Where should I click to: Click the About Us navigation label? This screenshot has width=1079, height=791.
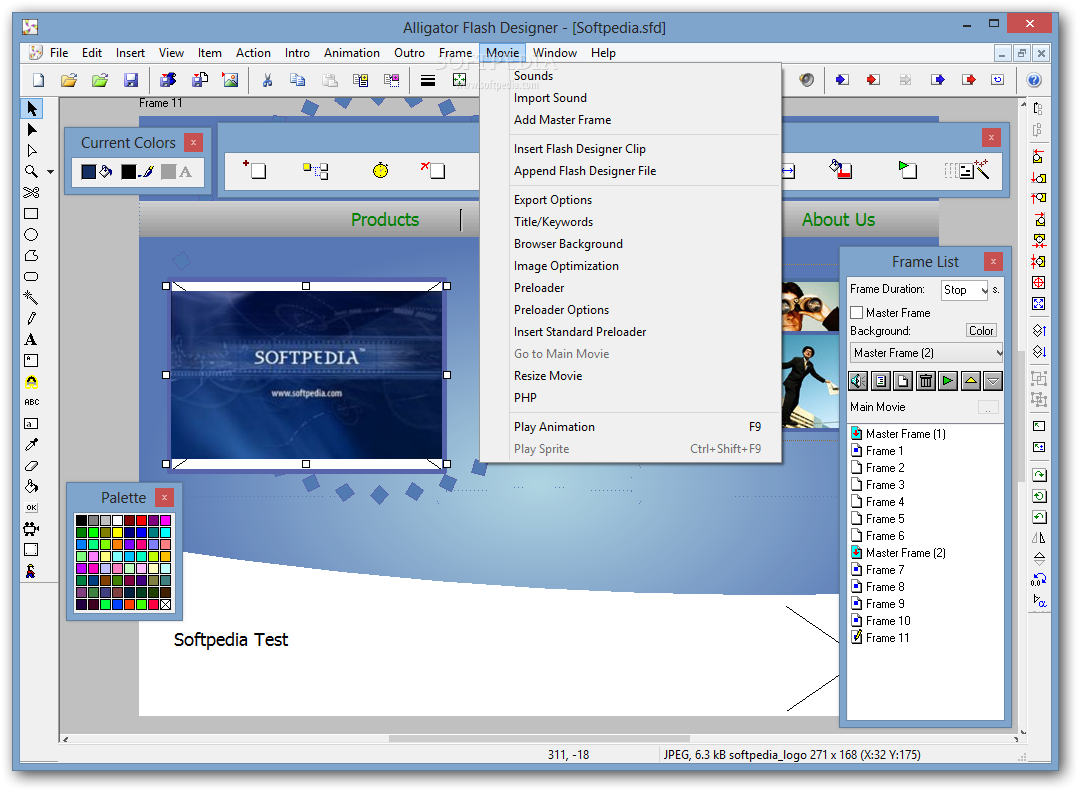838,220
